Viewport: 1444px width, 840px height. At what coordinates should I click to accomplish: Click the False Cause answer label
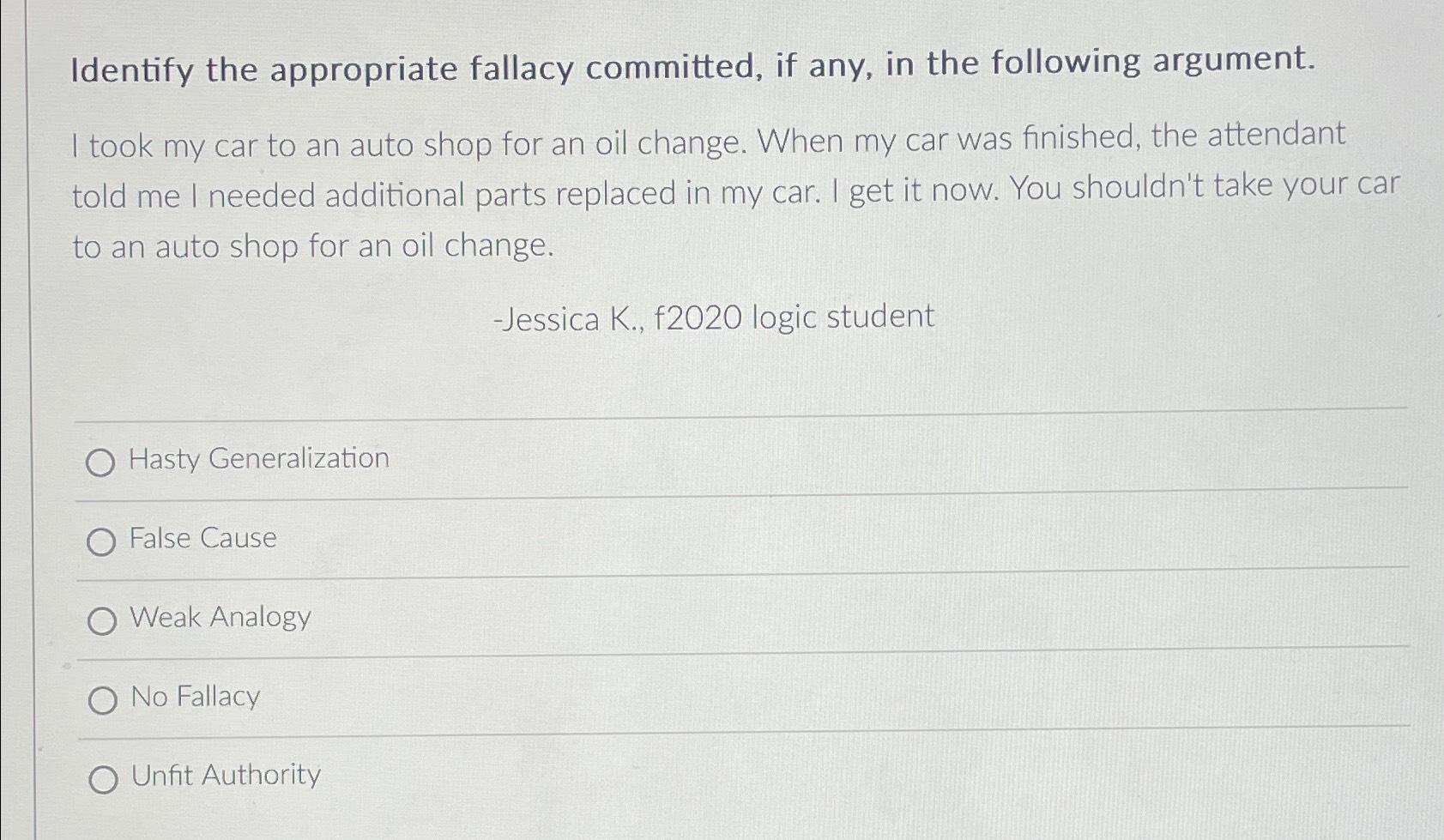click(202, 539)
